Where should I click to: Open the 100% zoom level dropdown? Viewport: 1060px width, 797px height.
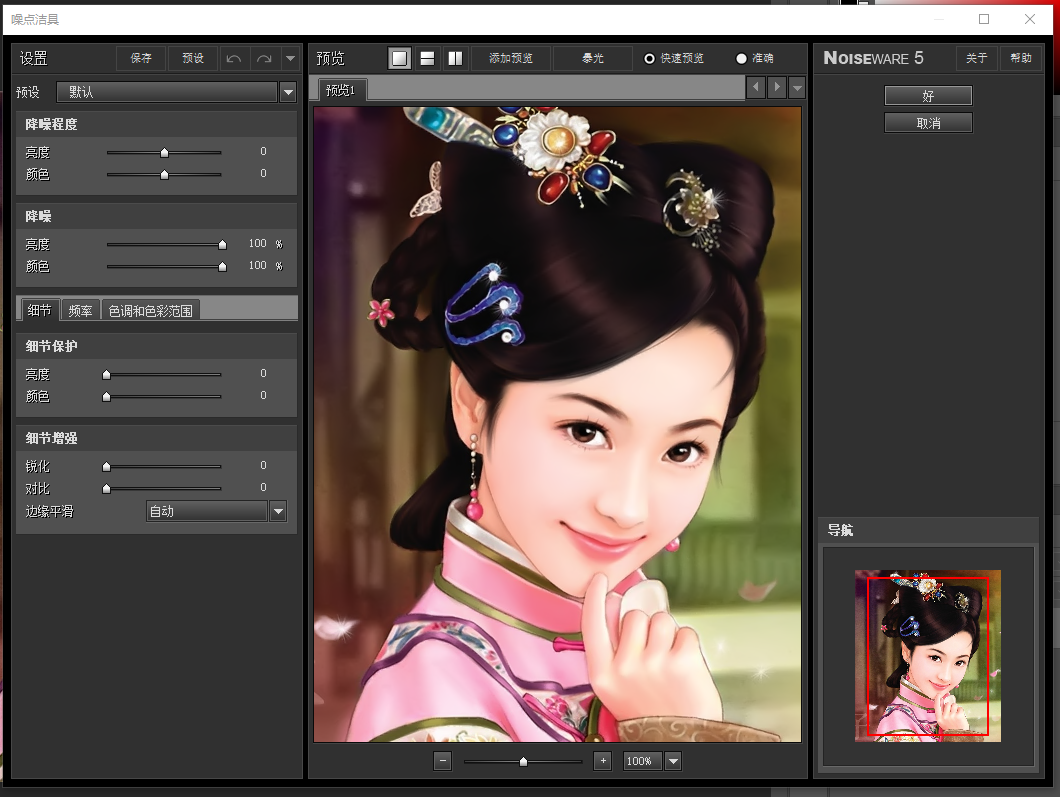(x=673, y=761)
